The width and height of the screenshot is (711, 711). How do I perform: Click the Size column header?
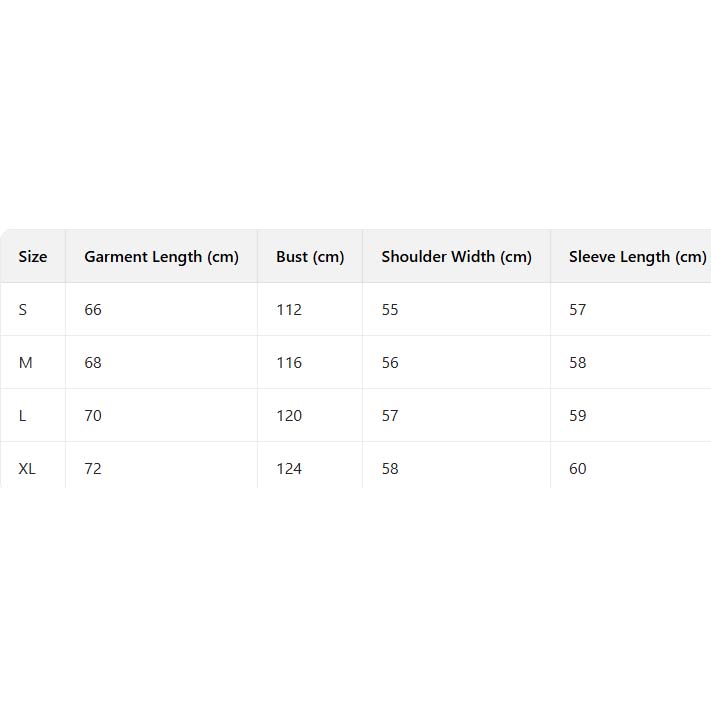[33, 257]
